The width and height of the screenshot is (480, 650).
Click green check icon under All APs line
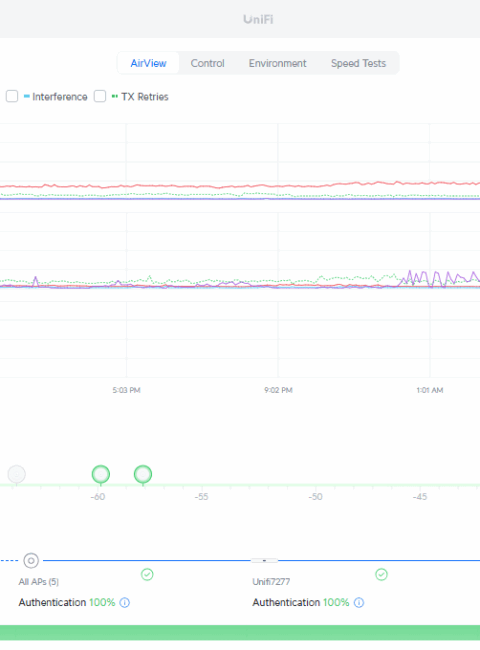[147, 574]
